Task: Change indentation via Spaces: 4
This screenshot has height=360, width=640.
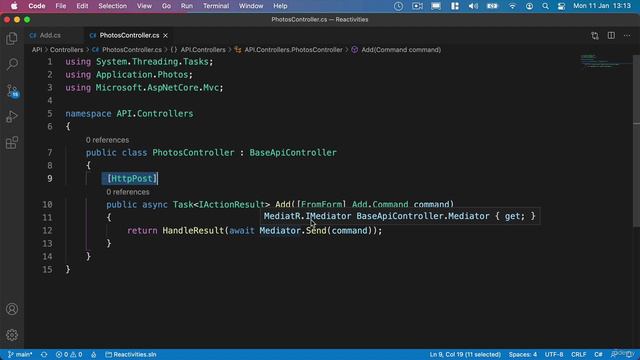Action: coord(522,354)
